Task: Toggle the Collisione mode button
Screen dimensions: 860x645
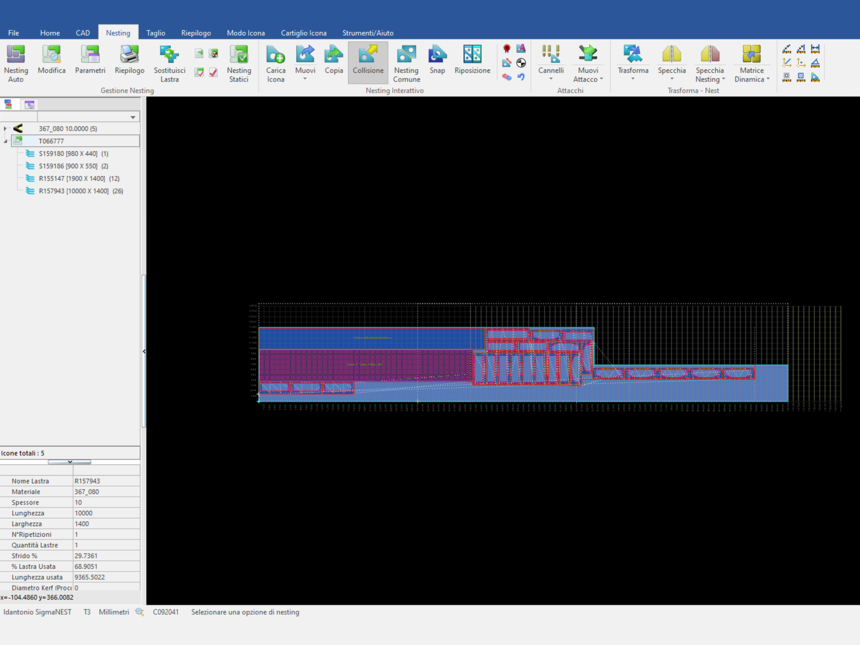Action: point(368,62)
